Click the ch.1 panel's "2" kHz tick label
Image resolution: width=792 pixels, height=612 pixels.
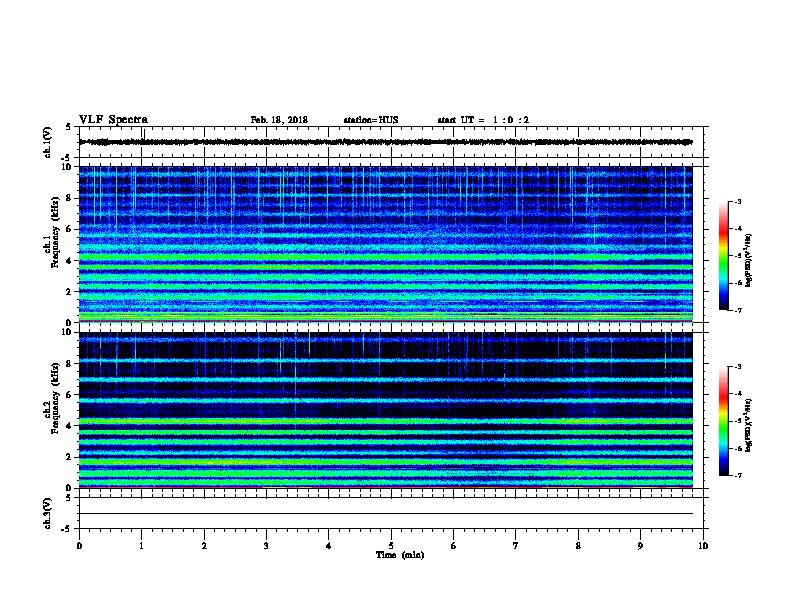click(70, 291)
